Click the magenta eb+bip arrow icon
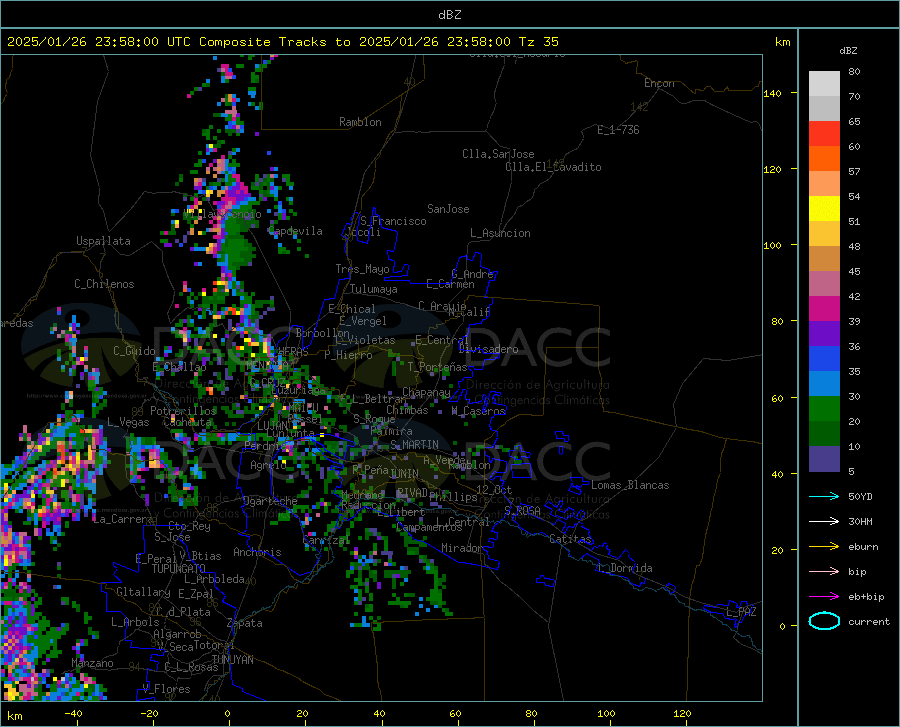The width and height of the screenshot is (900, 727). tap(824, 596)
